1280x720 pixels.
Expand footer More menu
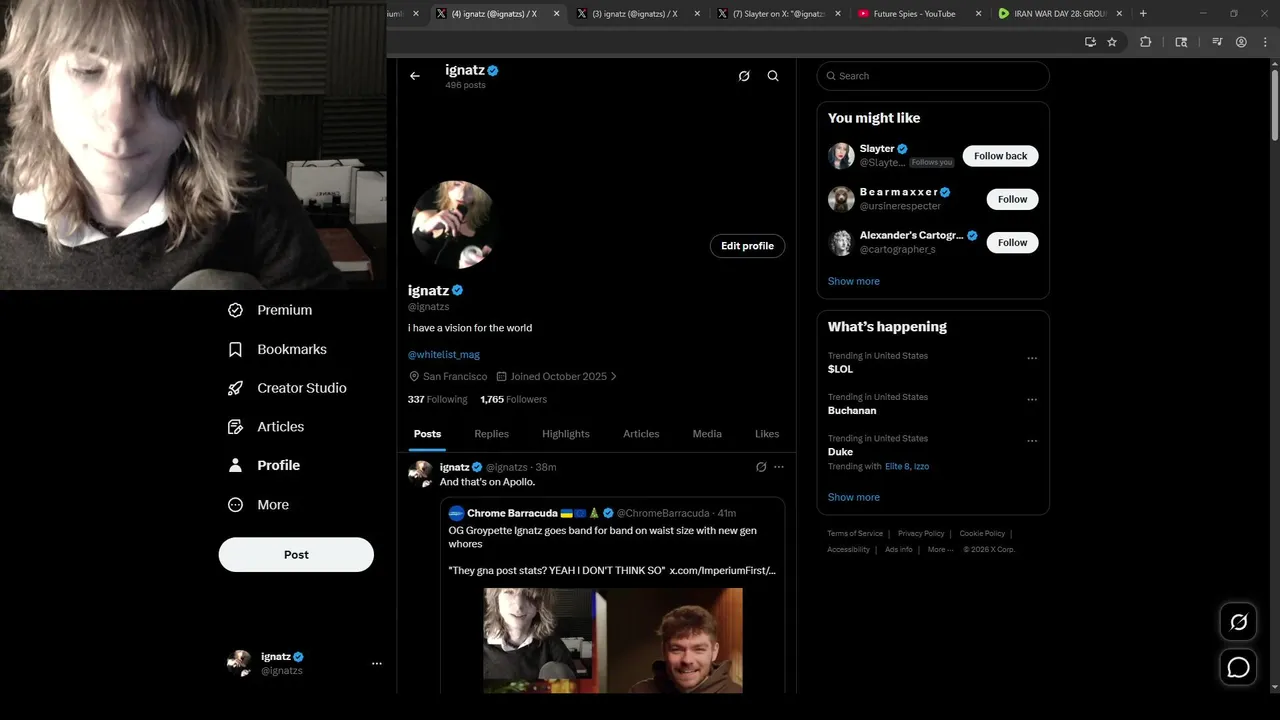[940, 549]
